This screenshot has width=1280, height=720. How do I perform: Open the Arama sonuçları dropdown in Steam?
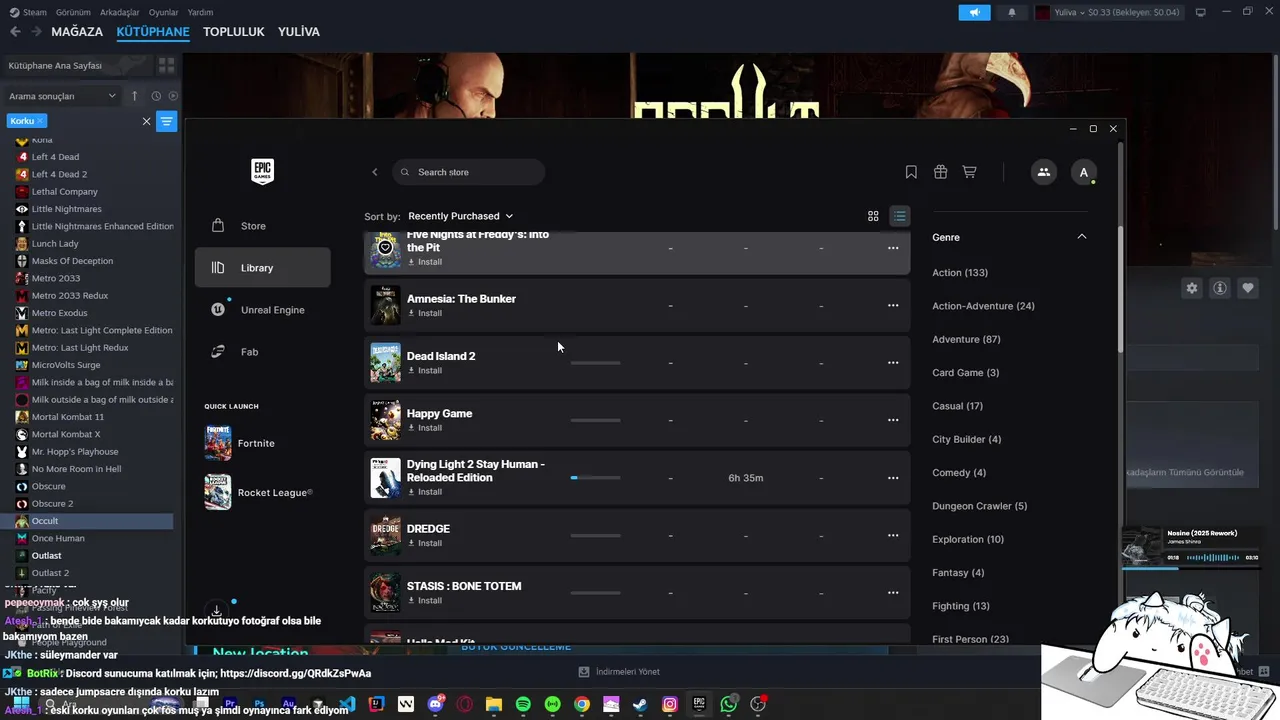pos(63,96)
